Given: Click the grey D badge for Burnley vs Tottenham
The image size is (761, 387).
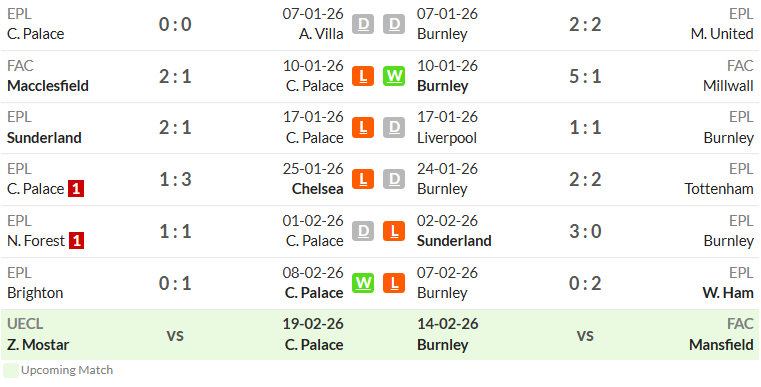Looking at the screenshot, I should click(x=394, y=179).
